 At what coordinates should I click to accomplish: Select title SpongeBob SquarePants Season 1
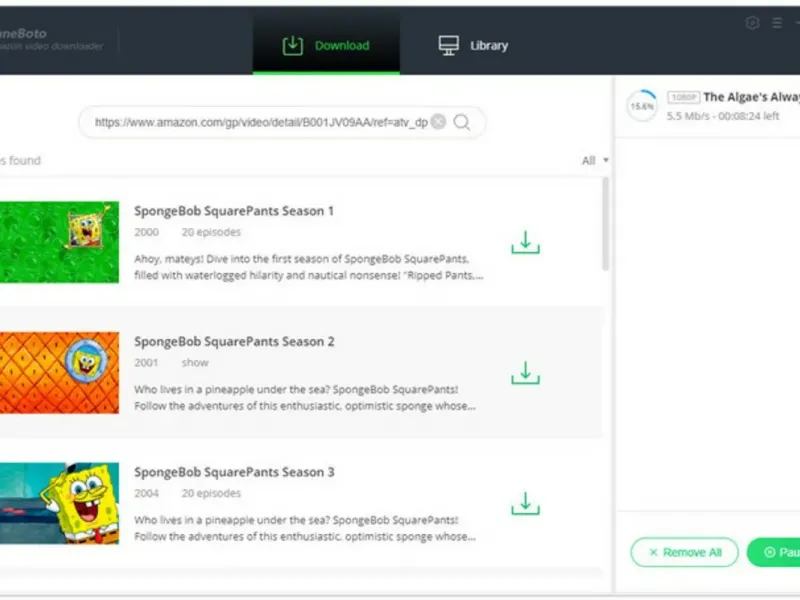pos(234,211)
